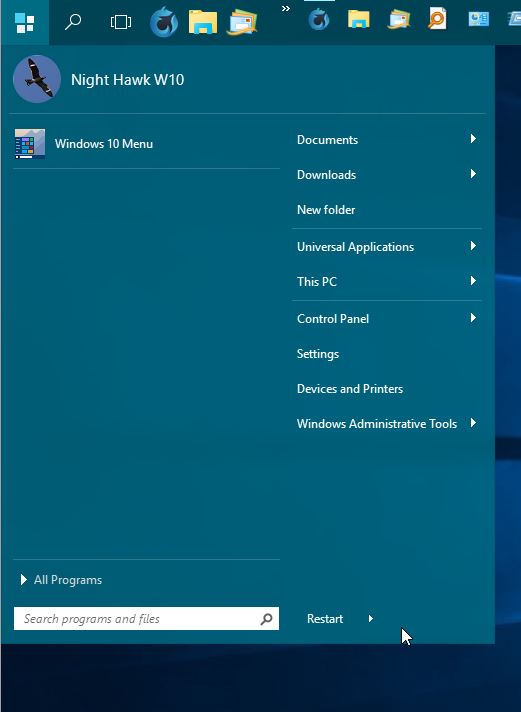Expand the Windows Administrative Tools arrow
Screen dimensions: 521x712
coord(473,423)
